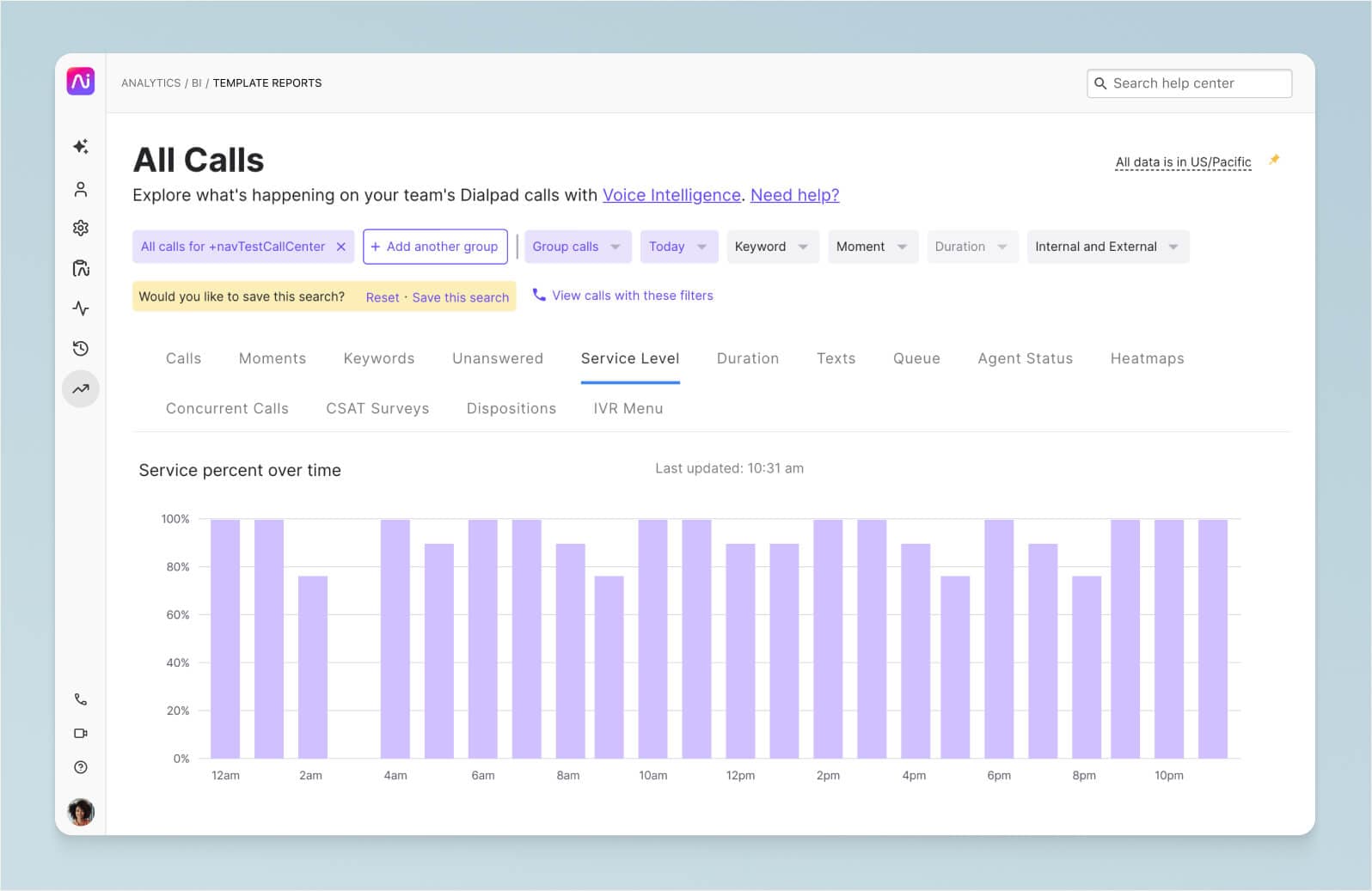Click the pin icon beside timezone
The width and height of the screenshot is (1372, 891).
(x=1274, y=160)
